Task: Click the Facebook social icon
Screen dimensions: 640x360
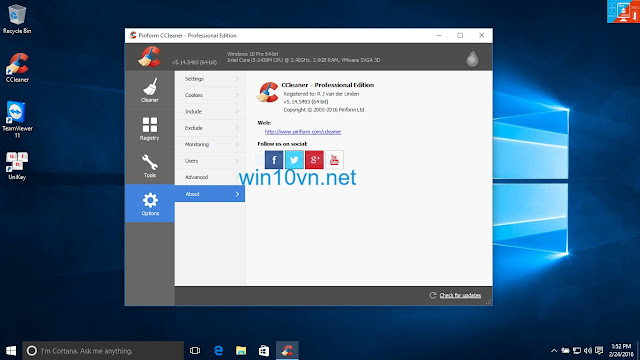Action: click(274, 160)
